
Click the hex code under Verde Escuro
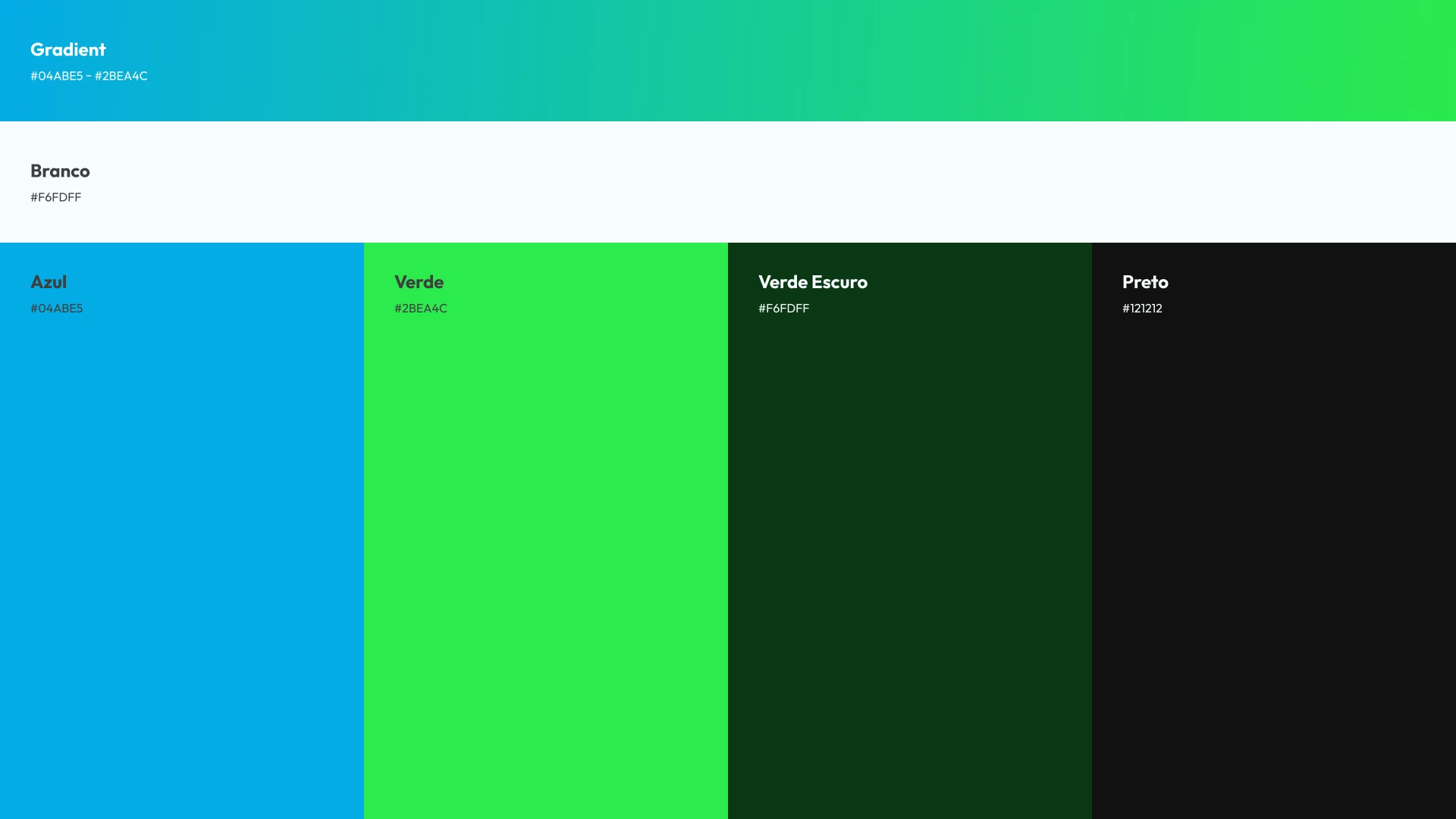coord(783,309)
